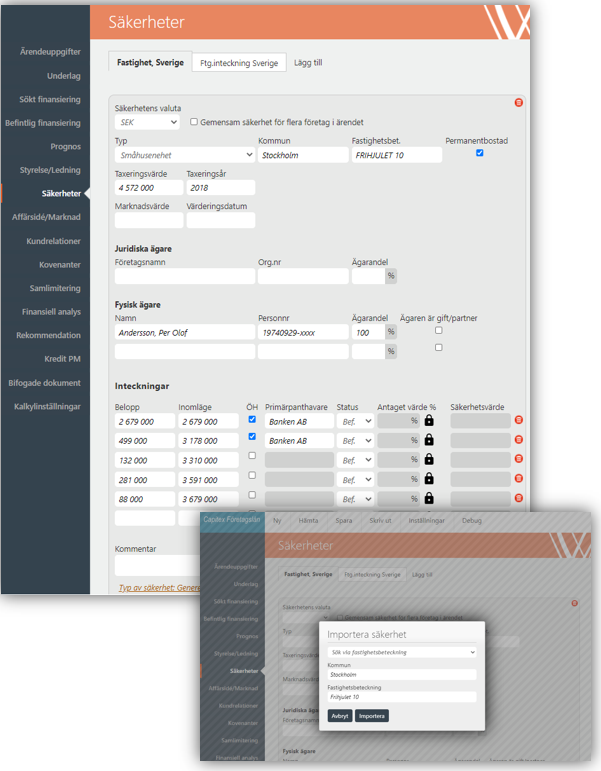Remove the 2 679 000 inteckning row
The image size is (601, 771).
(x=518, y=421)
